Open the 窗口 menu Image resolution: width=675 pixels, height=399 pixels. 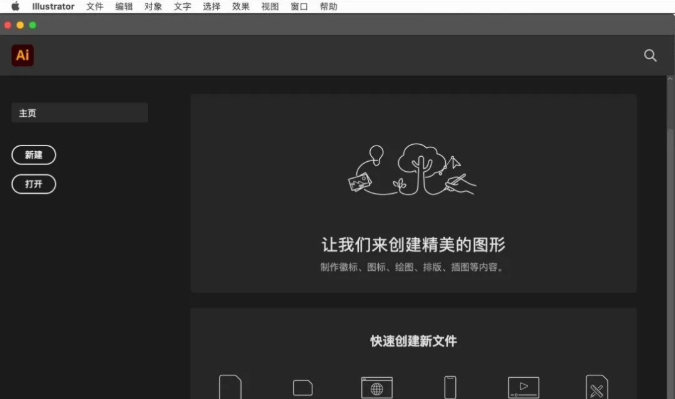click(x=299, y=6)
